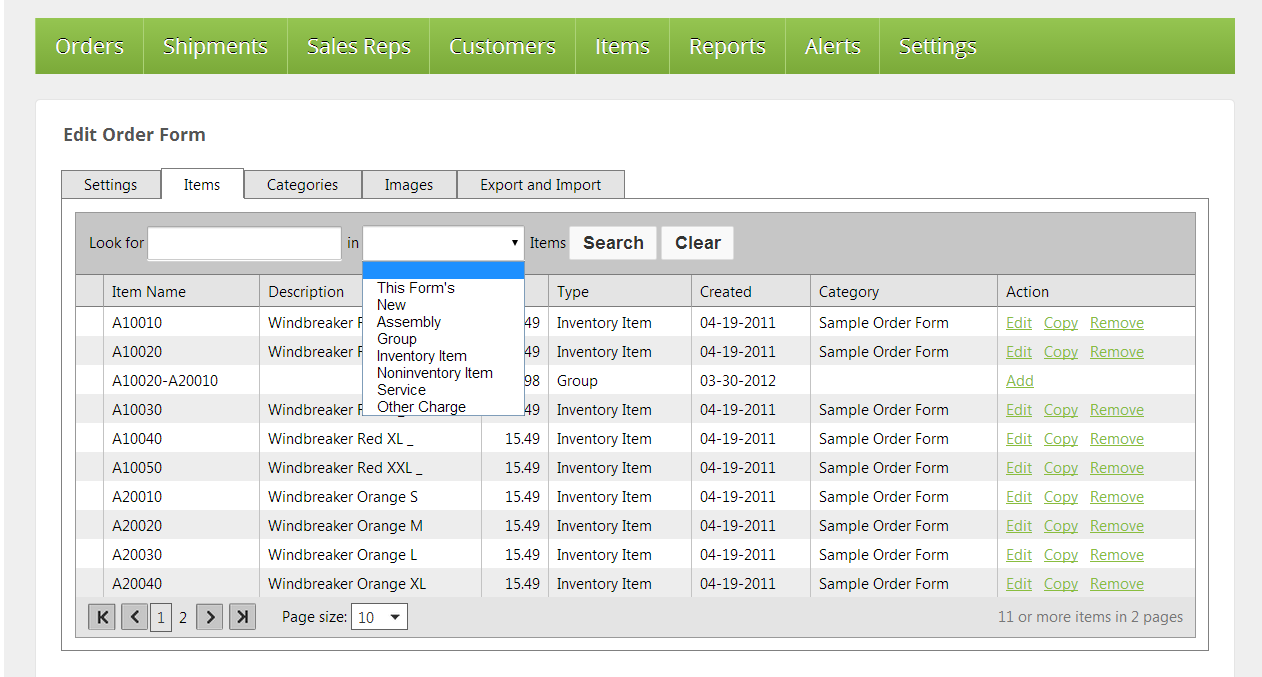
Task: Remove item A20040 from the form
Action: click(x=1116, y=584)
